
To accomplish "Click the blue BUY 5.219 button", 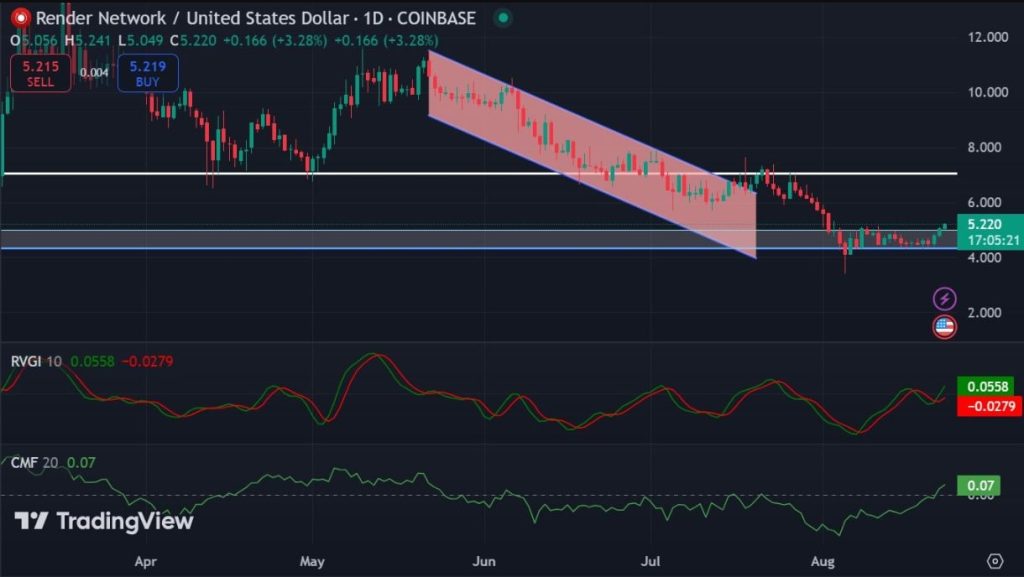I will (x=148, y=73).
